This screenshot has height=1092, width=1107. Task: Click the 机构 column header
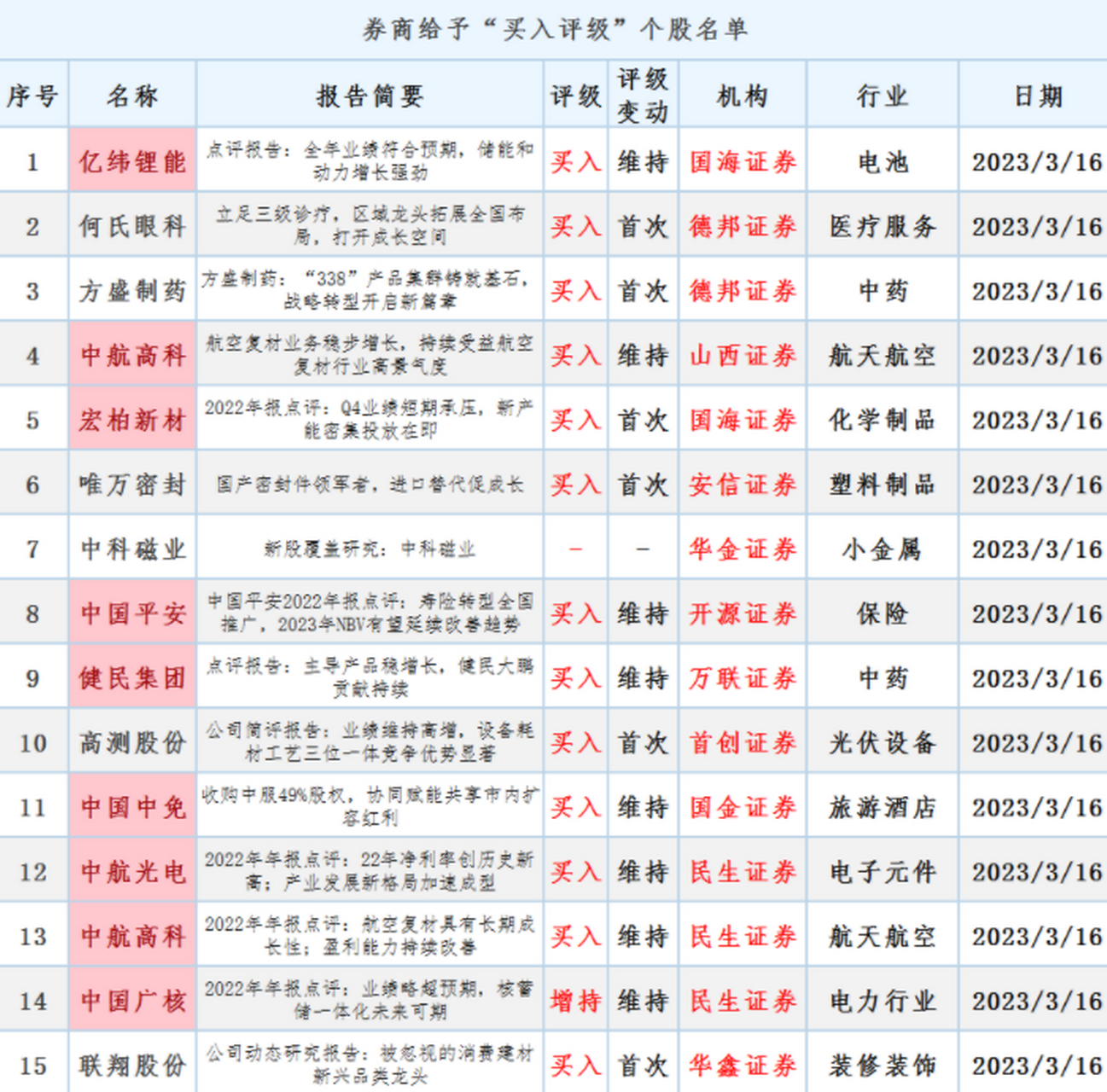743,96
